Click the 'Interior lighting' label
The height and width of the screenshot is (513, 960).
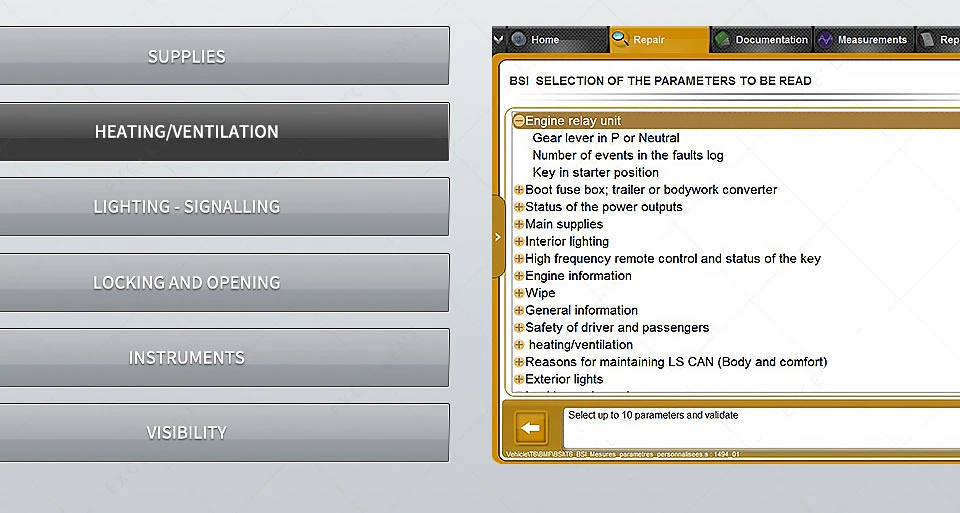tap(567, 241)
